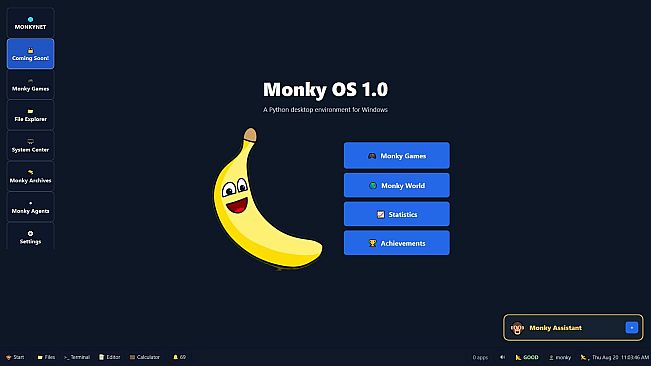Open the Achievements button
The image size is (651, 366).
click(396, 243)
